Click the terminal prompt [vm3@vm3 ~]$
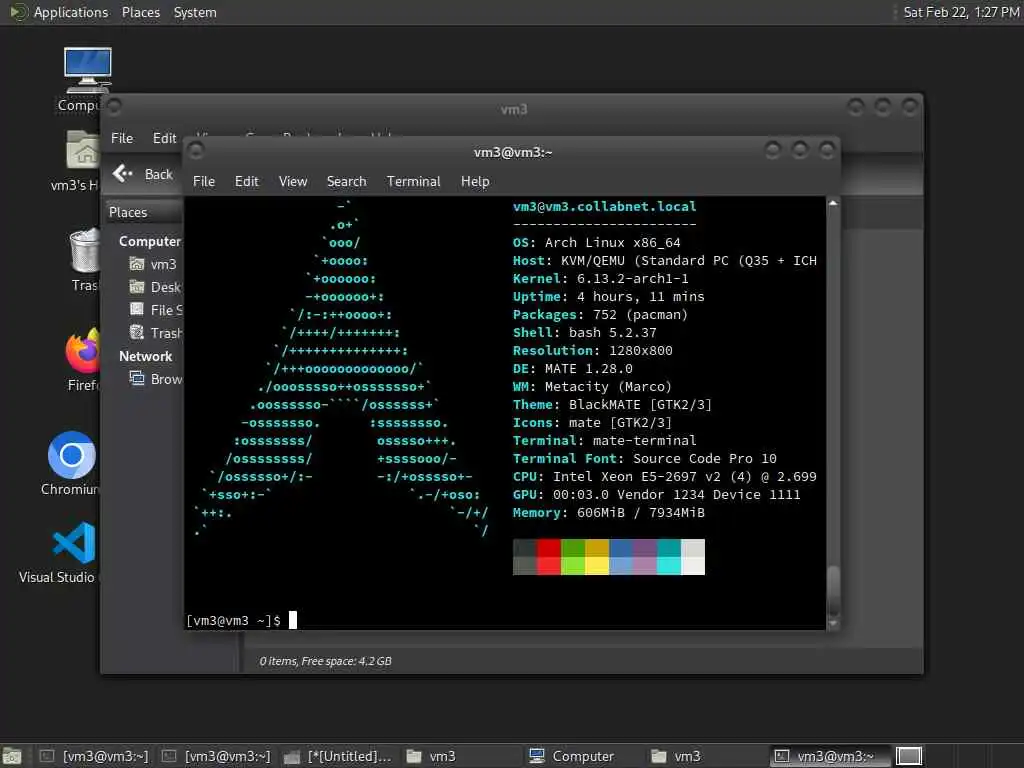 pos(233,620)
